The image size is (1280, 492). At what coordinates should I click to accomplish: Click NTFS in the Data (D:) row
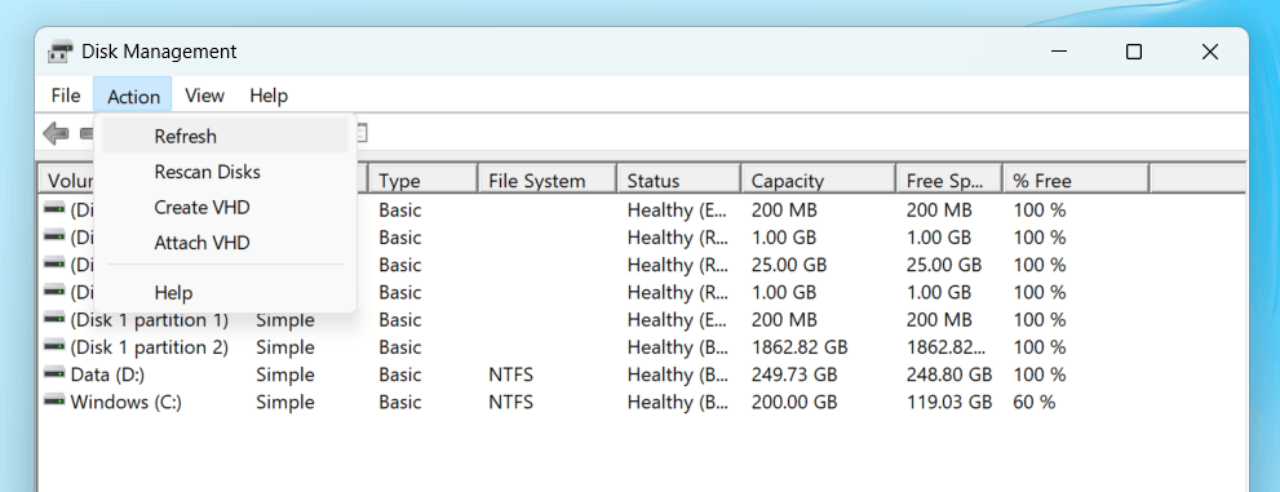[x=511, y=375]
